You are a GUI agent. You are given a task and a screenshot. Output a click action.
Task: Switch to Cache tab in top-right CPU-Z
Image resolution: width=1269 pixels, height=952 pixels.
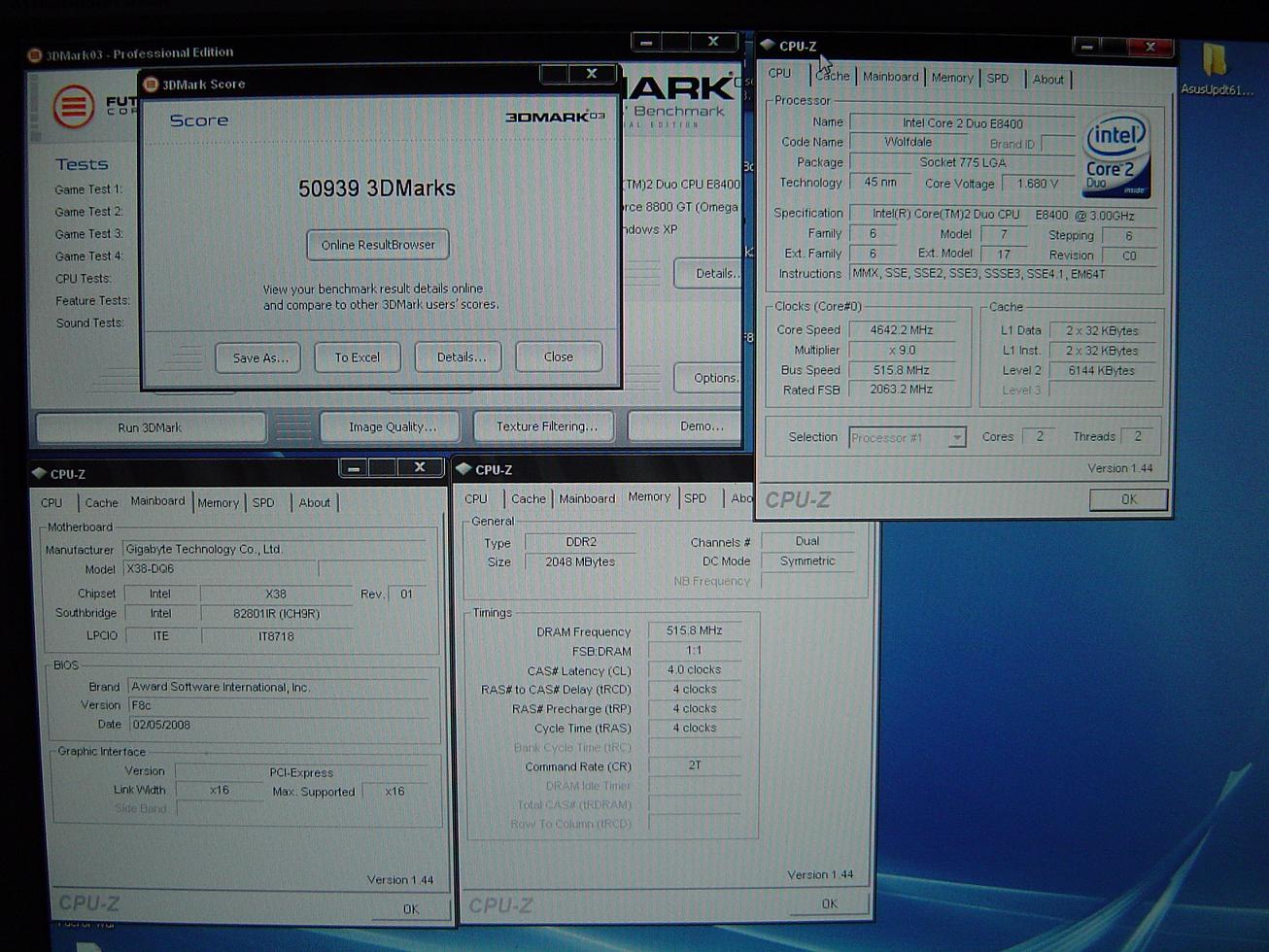[x=832, y=76]
